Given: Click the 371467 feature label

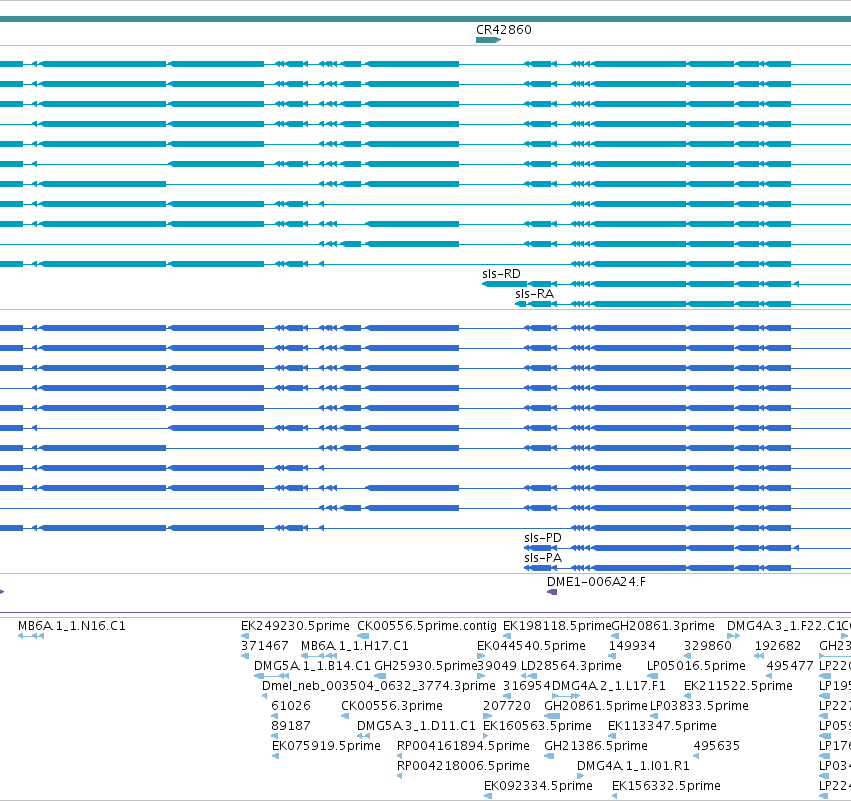Looking at the screenshot, I should (265, 646).
